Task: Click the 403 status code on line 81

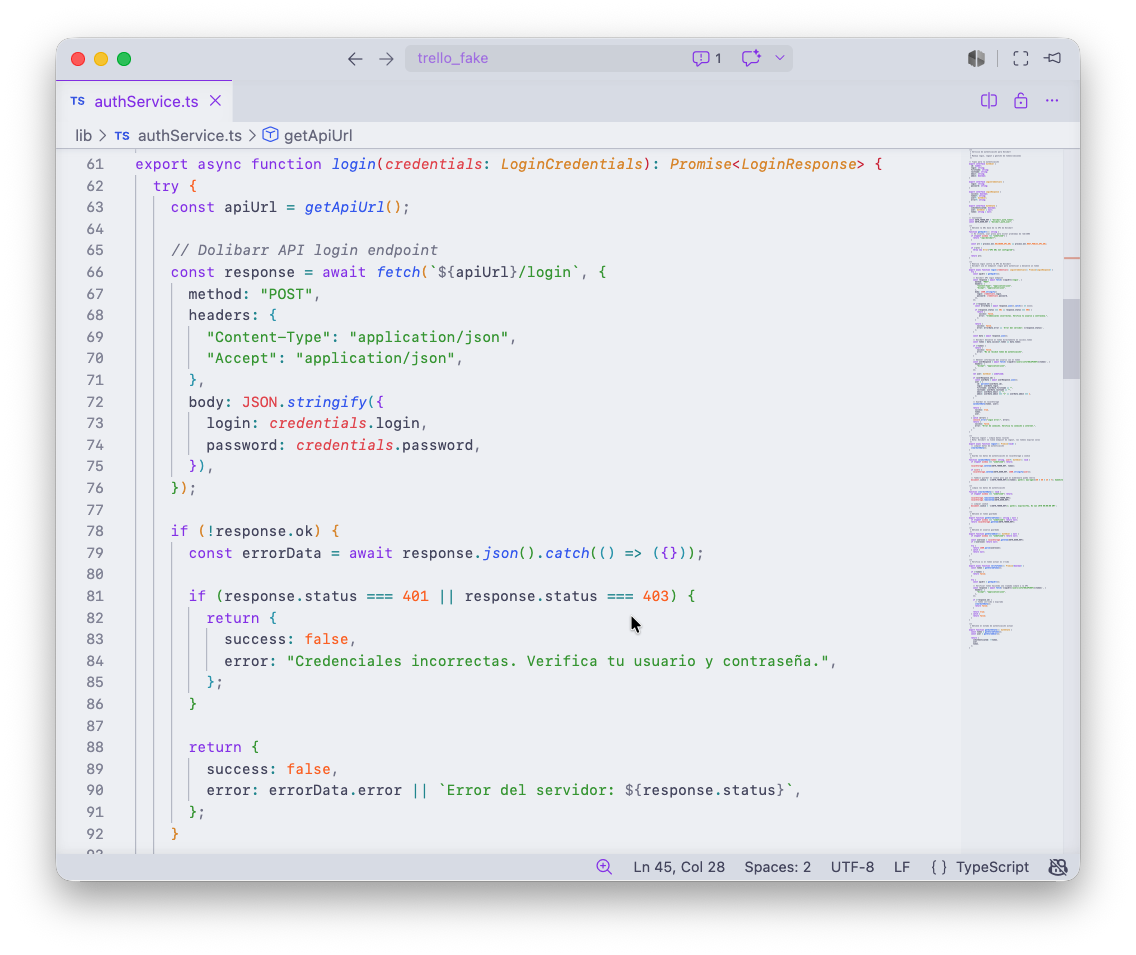Action: click(656, 596)
